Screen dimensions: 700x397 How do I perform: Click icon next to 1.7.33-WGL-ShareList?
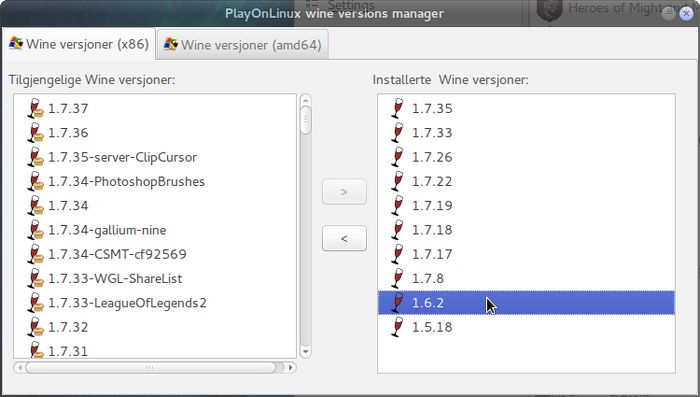click(x=36, y=278)
